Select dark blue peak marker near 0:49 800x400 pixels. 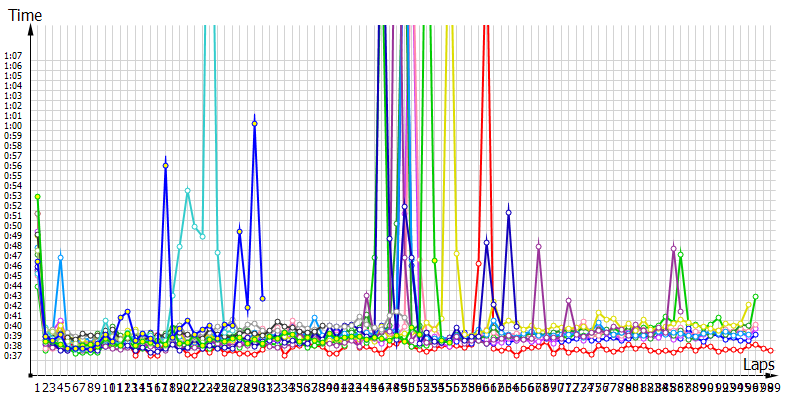[486, 242]
